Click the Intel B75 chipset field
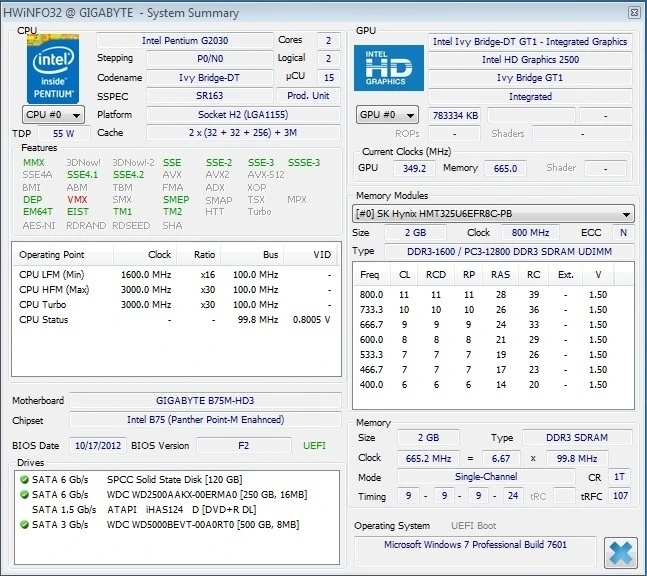Viewport: 647px width, 576px height. [x=205, y=420]
